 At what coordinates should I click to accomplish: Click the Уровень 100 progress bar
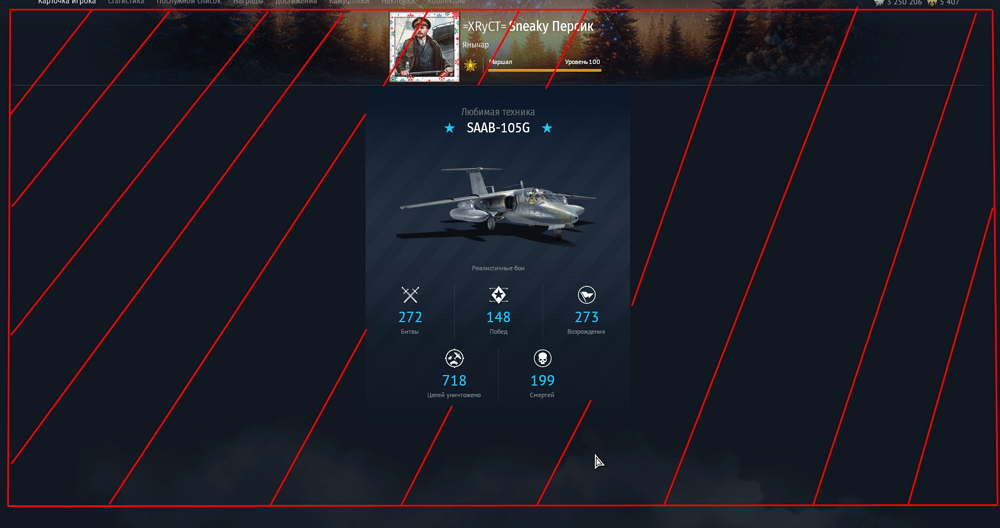coord(545,70)
